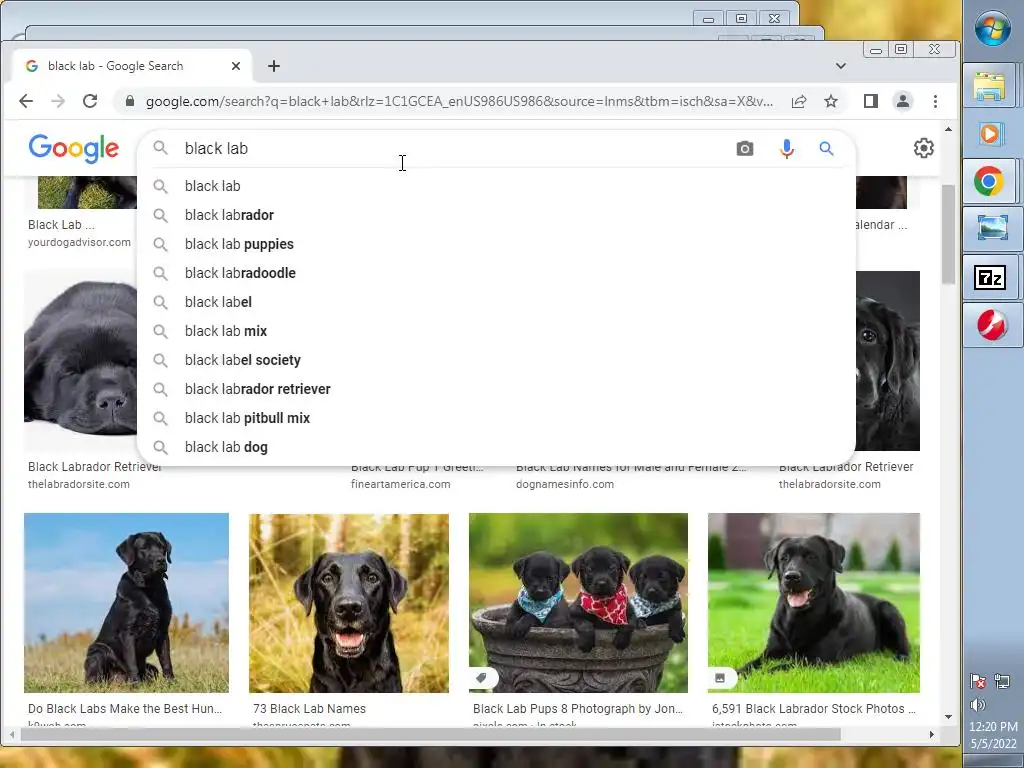
Task: Open Windows Media Player taskbar icon
Action: click(x=989, y=134)
